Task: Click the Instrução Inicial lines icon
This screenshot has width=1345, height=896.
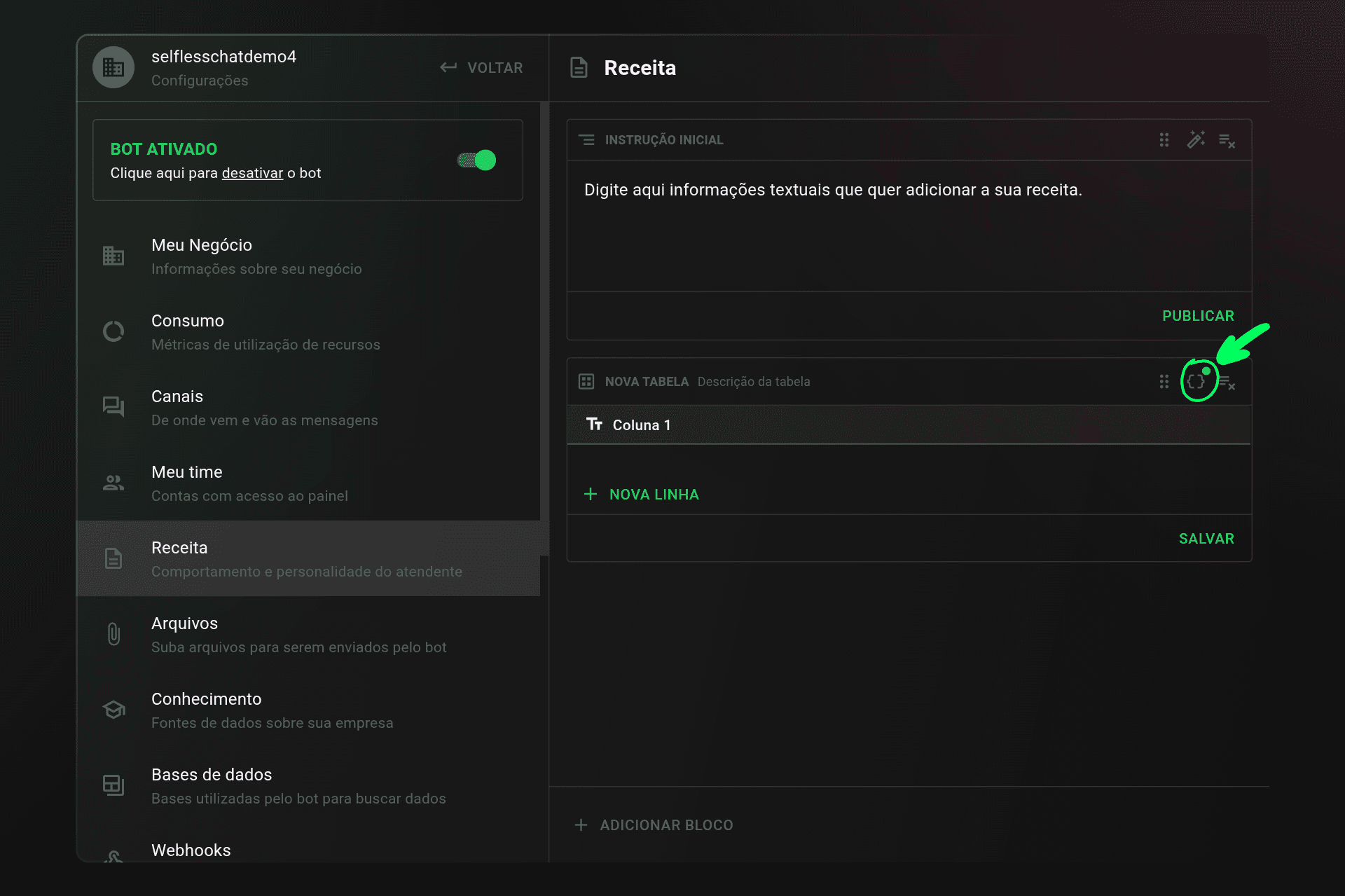Action: [x=587, y=140]
